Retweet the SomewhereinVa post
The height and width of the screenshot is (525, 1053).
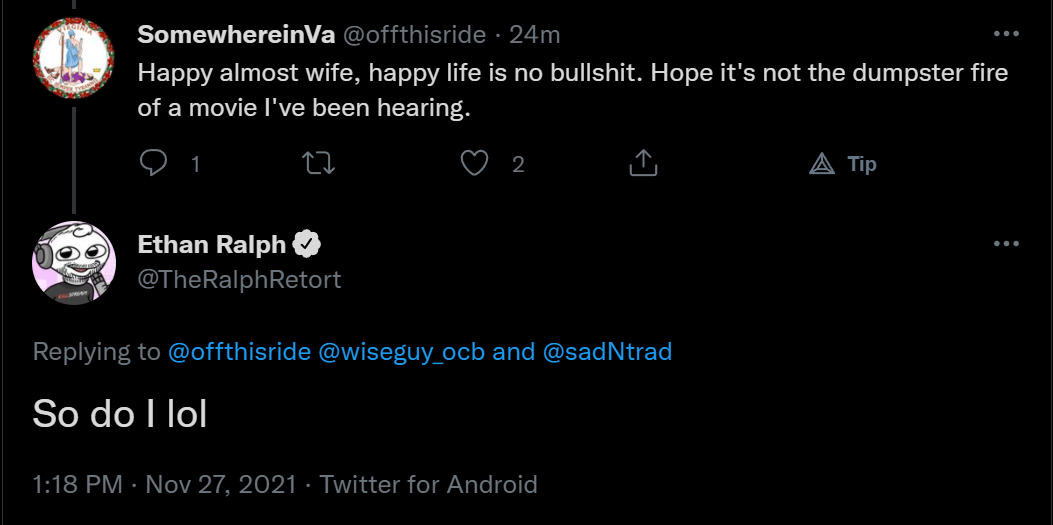point(318,163)
